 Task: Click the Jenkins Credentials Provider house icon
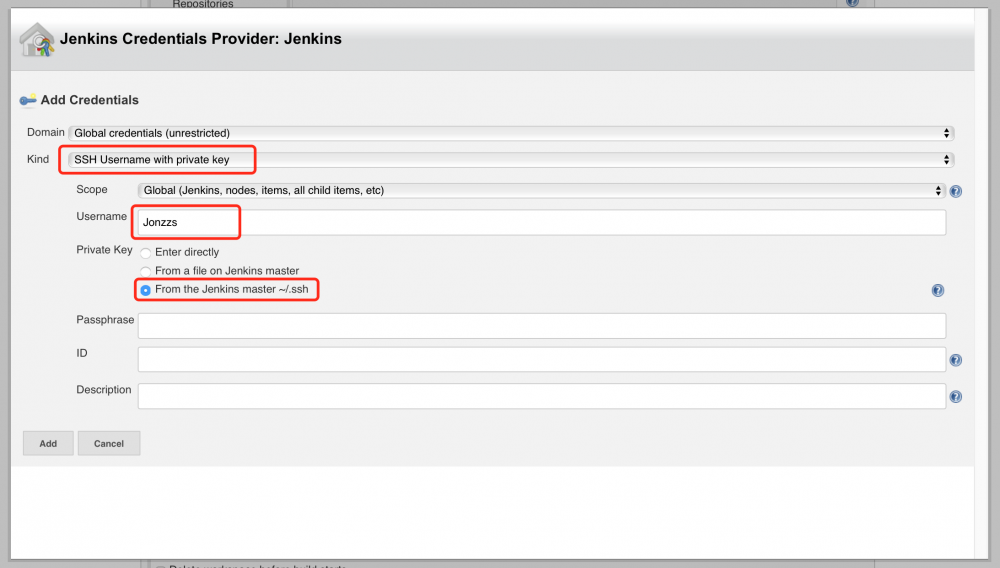point(37,40)
